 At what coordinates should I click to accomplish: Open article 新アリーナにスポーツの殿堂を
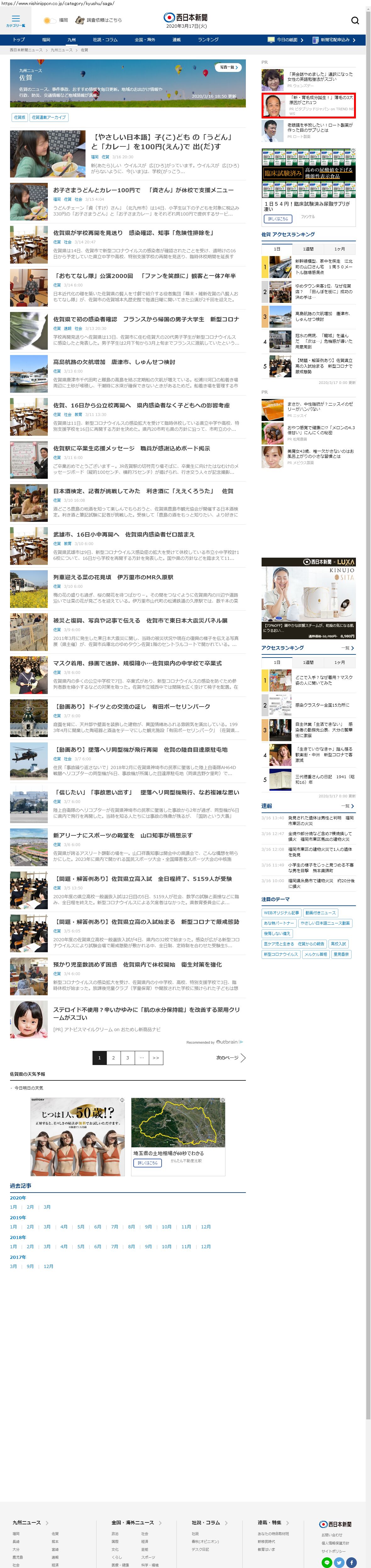click(x=122, y=835)
